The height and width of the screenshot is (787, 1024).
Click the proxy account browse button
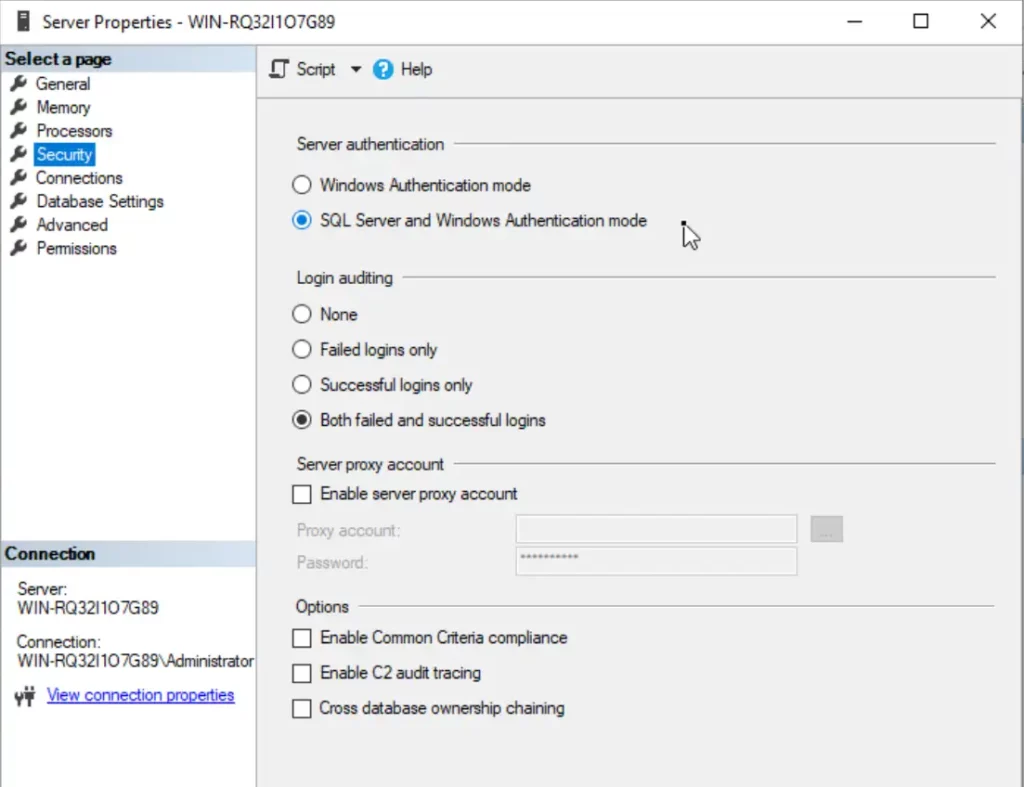click(827, 529)
